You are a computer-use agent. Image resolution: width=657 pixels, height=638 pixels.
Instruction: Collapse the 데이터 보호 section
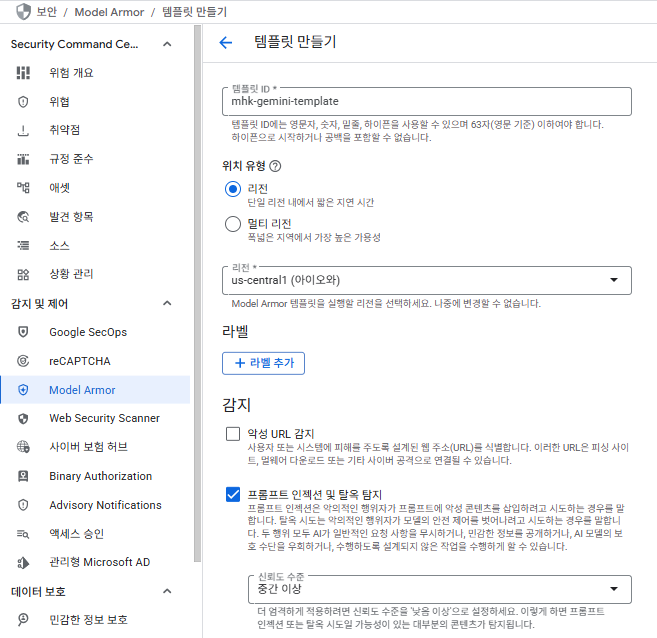(167, 591)
